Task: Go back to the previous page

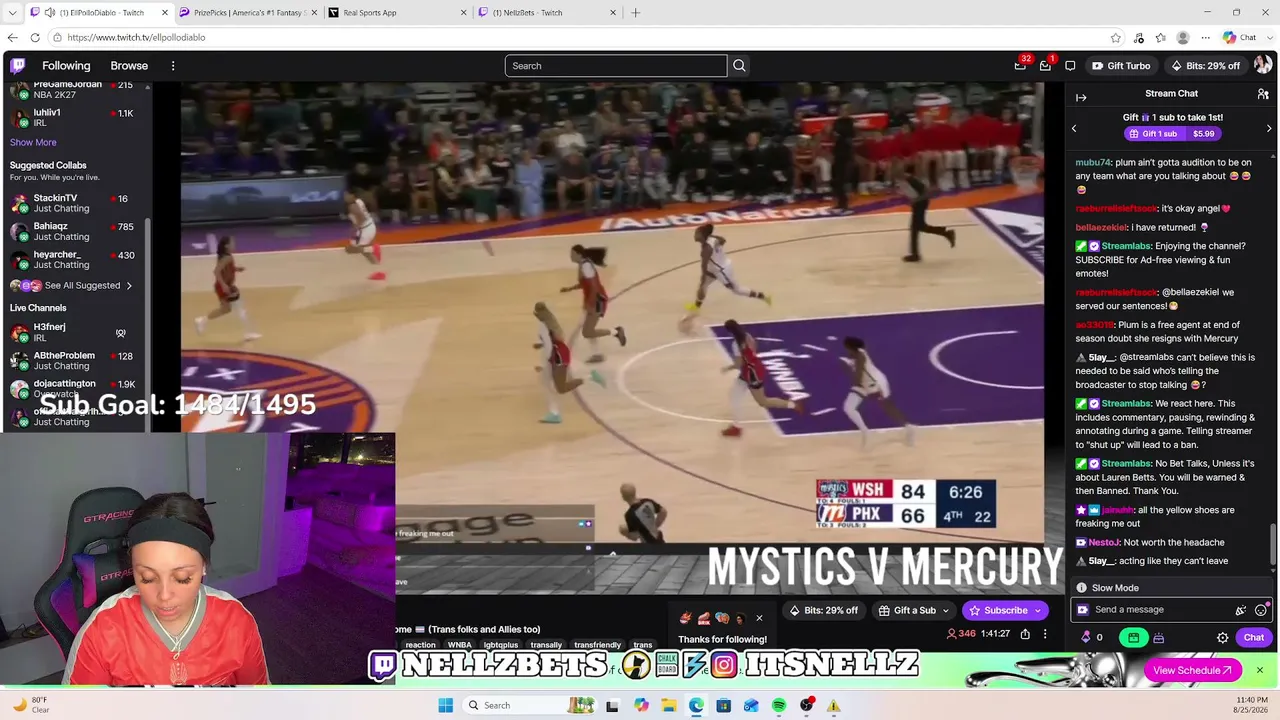Action: click(x=12, y=38)
